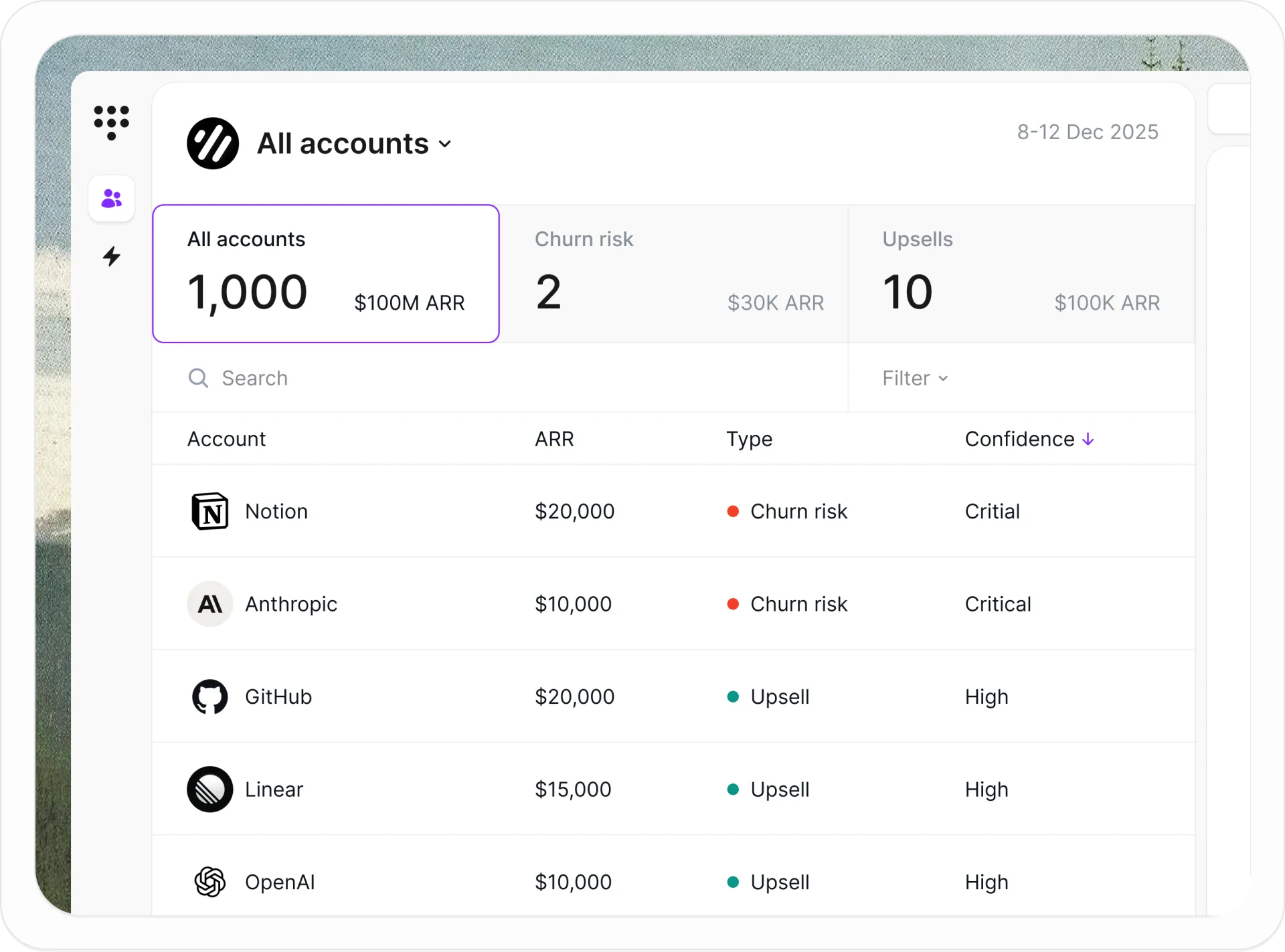Screen dimensions: 1285x952
Task: Open the Filter dropdown
Action: tap(914, 378)
